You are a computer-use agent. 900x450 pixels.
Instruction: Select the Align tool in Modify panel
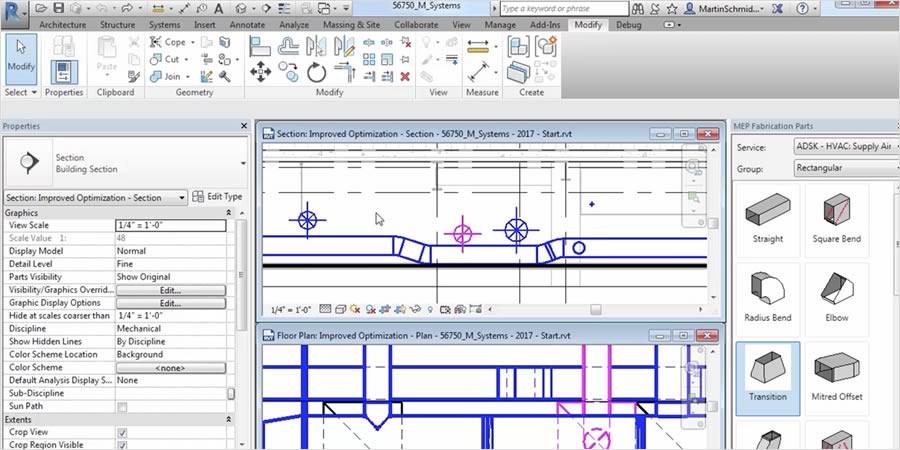click(x=260, y=46)
